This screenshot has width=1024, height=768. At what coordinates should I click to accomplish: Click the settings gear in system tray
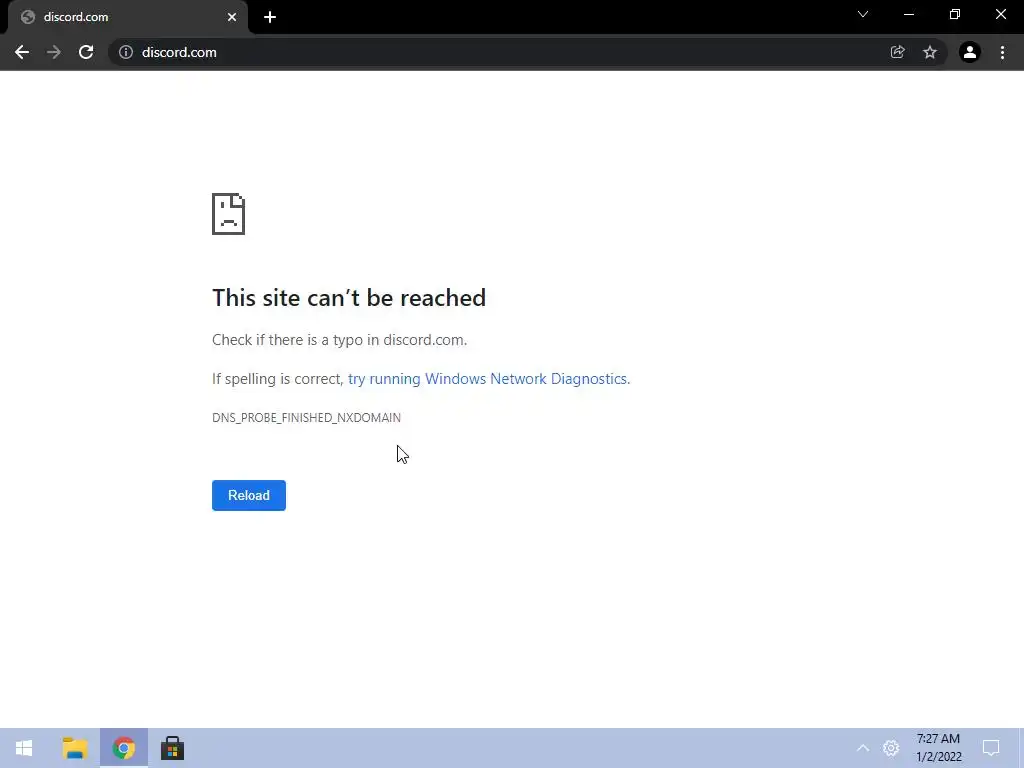tap(891, 748)
